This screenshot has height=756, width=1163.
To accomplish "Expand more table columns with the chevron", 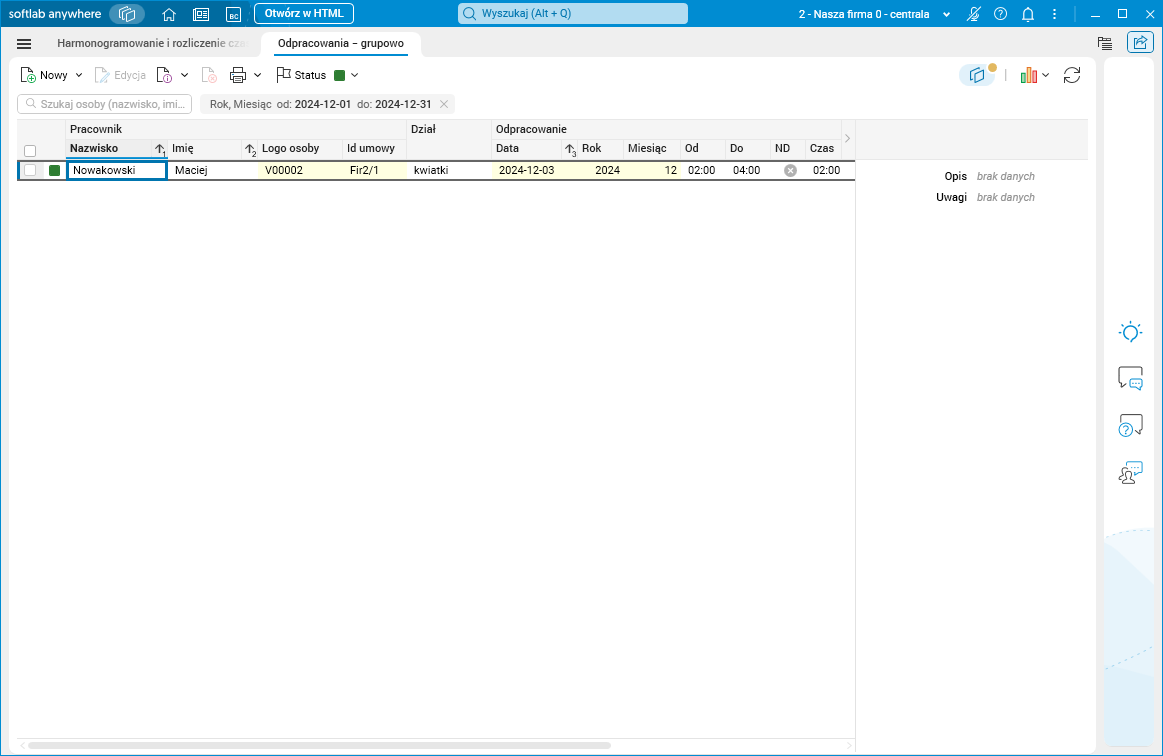I will (x=847, y=139).
